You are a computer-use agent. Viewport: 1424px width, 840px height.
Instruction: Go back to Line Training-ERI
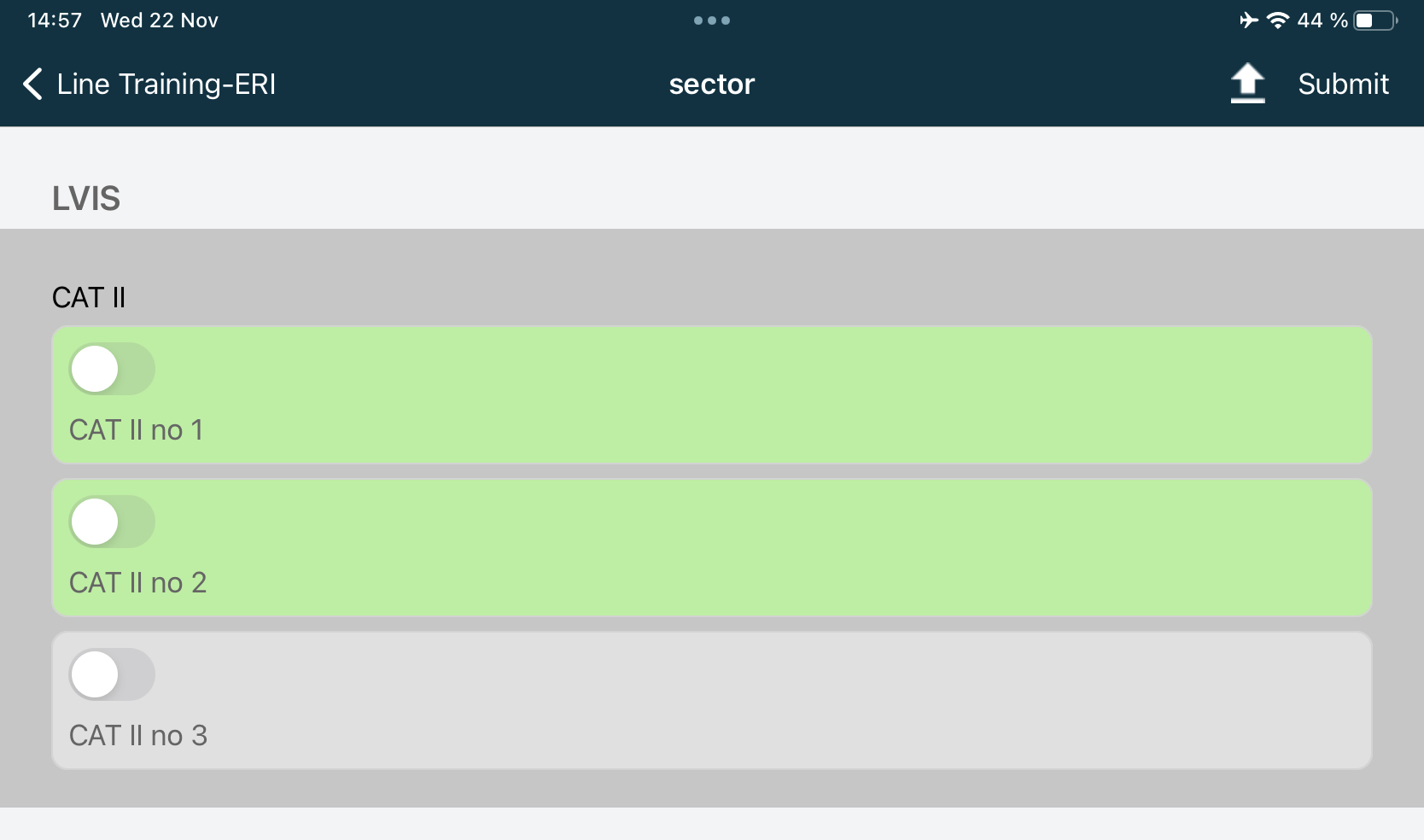coord(166,85)
